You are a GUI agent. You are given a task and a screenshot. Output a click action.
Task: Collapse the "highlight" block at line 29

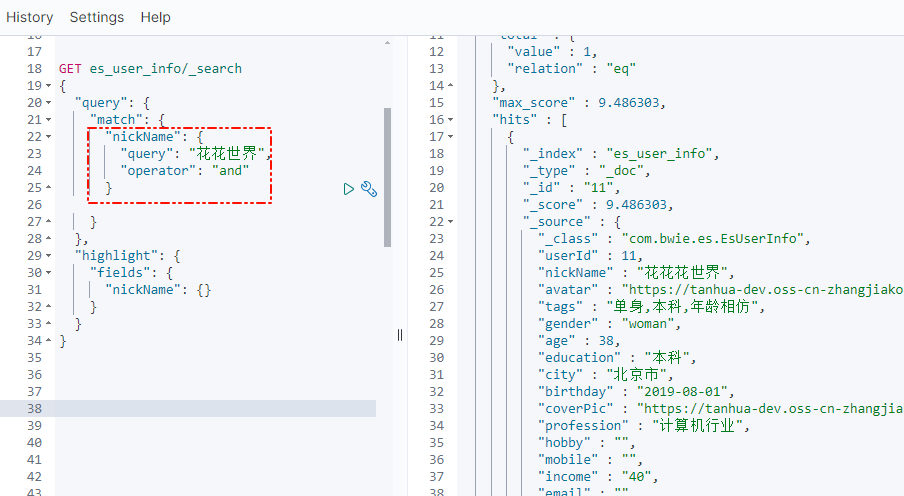[x=48, y=255]
